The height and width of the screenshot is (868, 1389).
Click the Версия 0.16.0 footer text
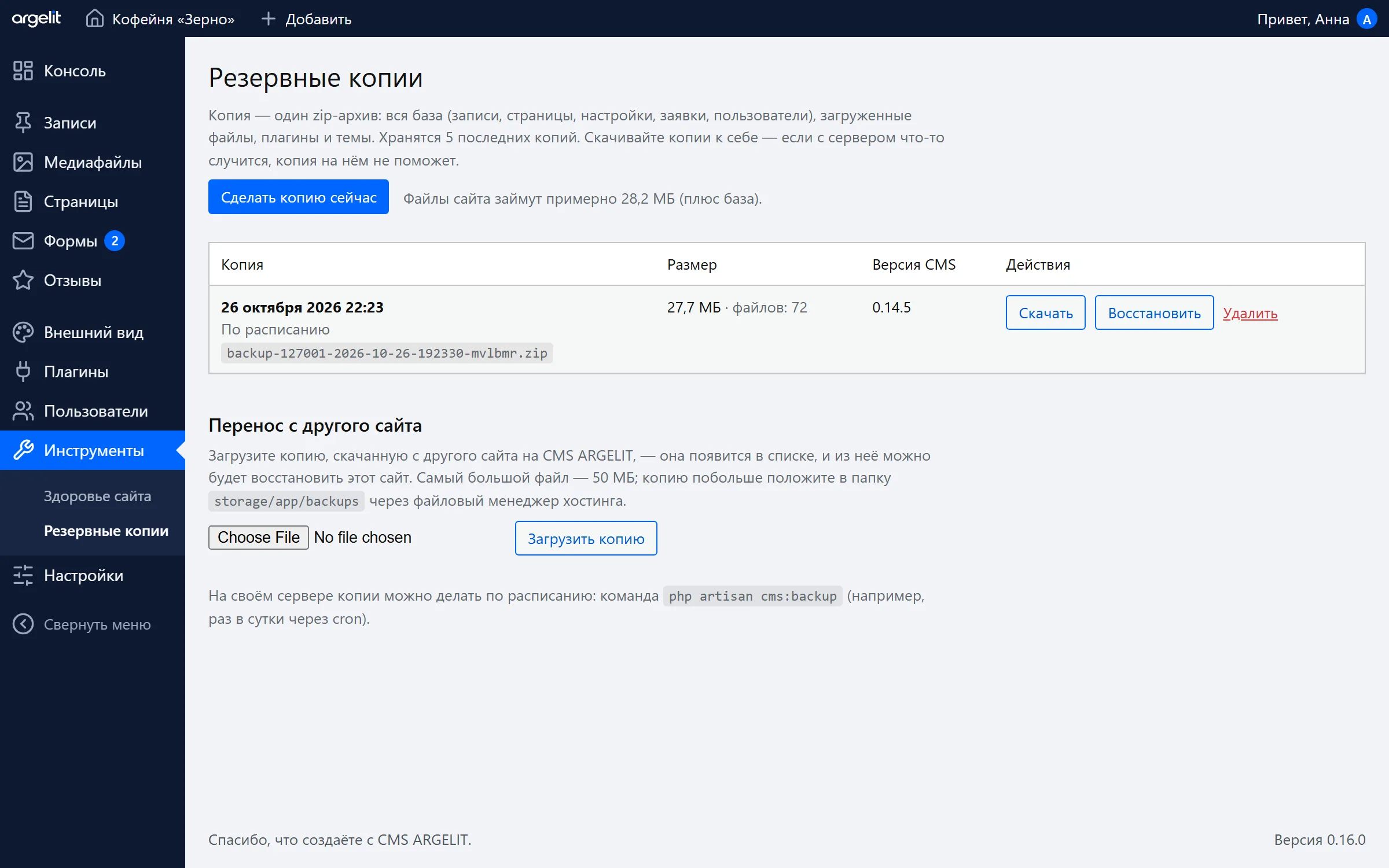(x=1320, y=840)
